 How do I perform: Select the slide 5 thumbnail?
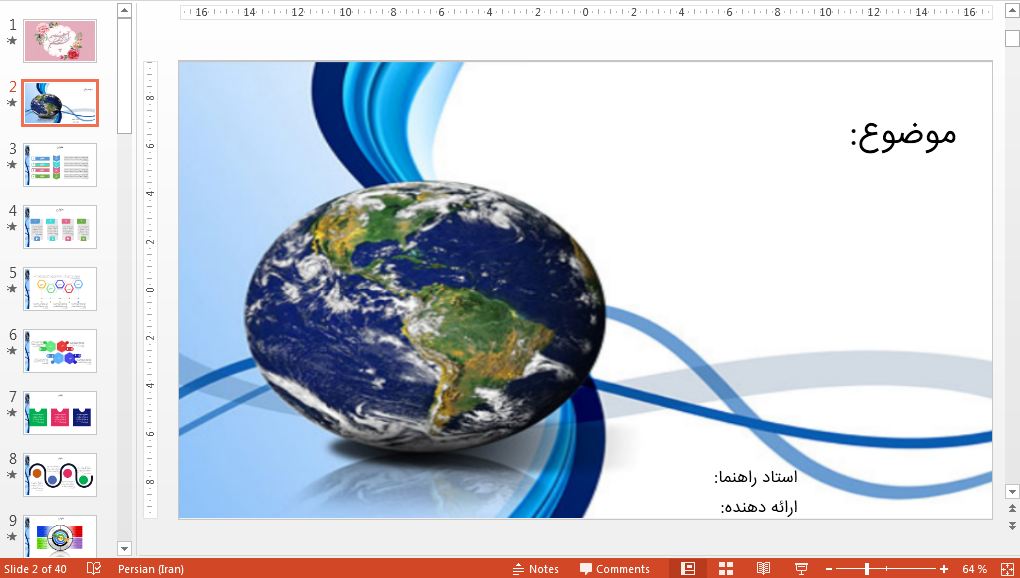60,288
